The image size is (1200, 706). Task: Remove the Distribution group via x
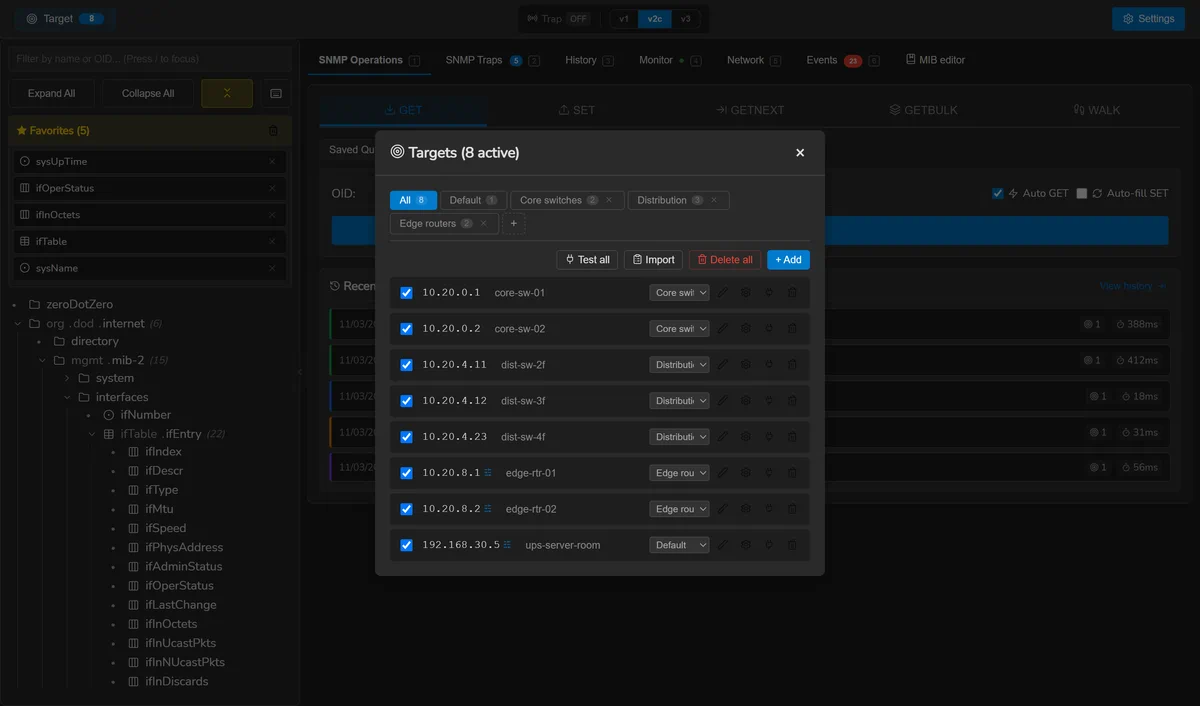[x=714, y=200]
